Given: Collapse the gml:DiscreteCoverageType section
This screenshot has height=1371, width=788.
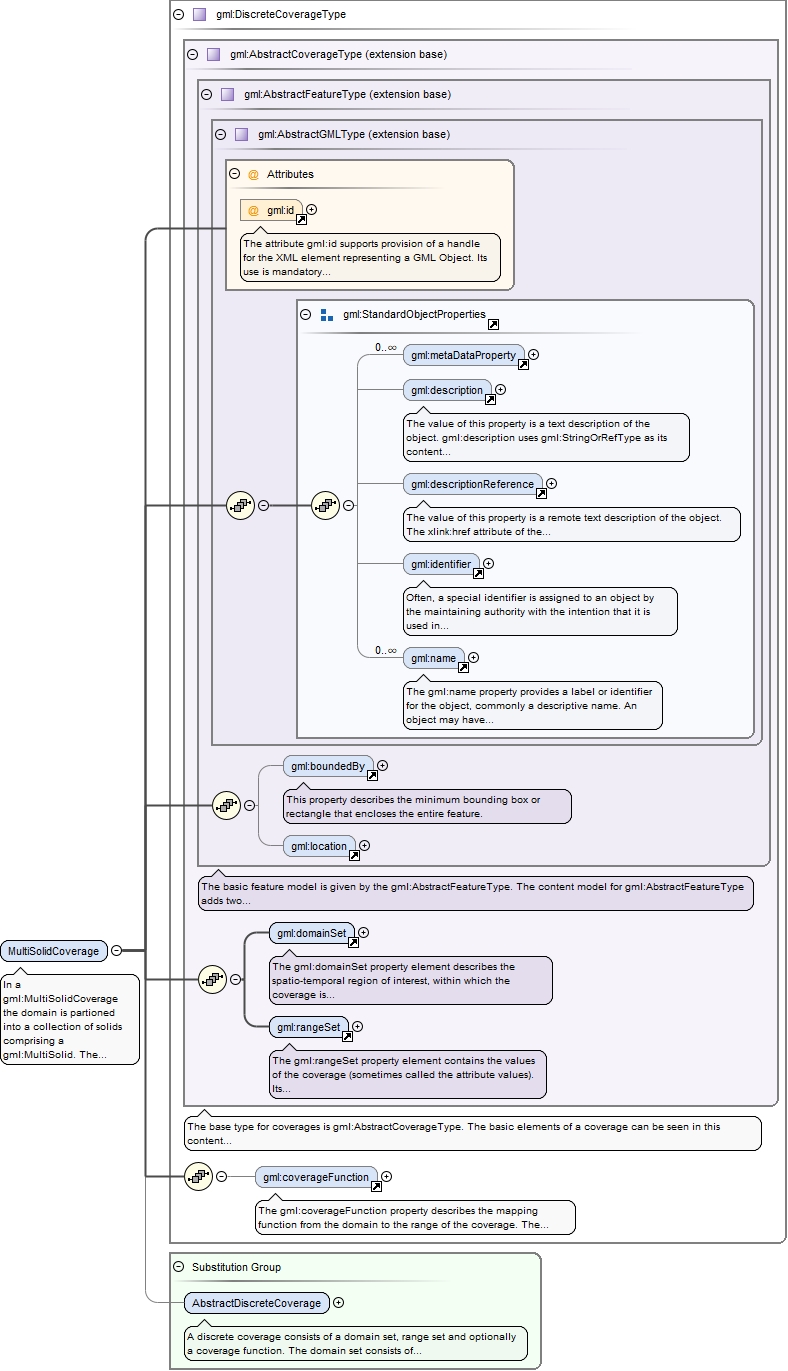Looking at the screenshot, I should click(x=178, y=15).
